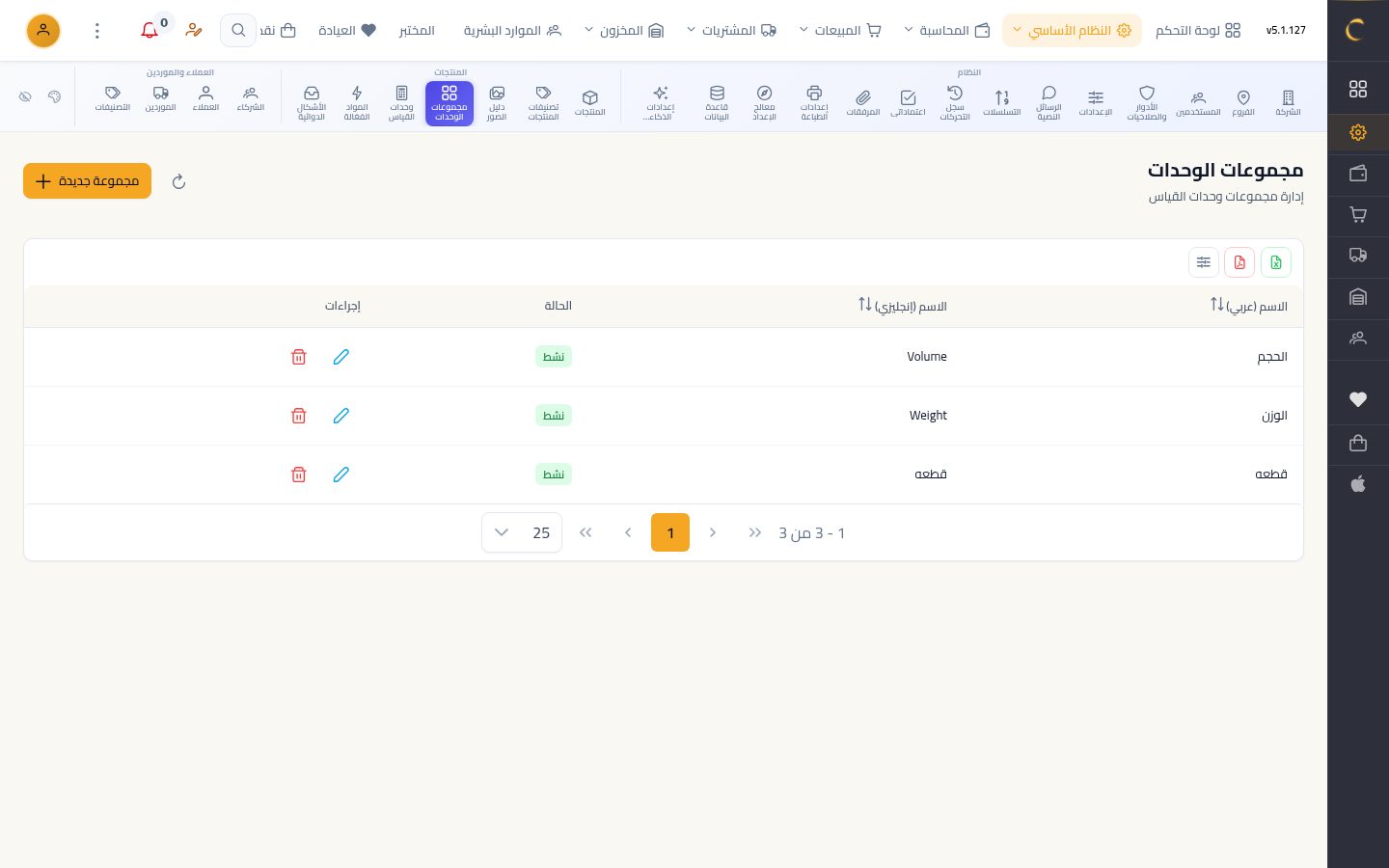Open المواد الفعالة active ingredients
The image size is (1389, 868).
pyautogui.click(x=357, y=102)
